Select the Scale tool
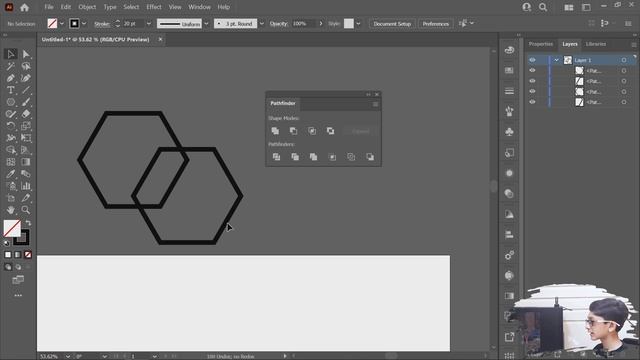The image size is (640, 360). [26, 126]
